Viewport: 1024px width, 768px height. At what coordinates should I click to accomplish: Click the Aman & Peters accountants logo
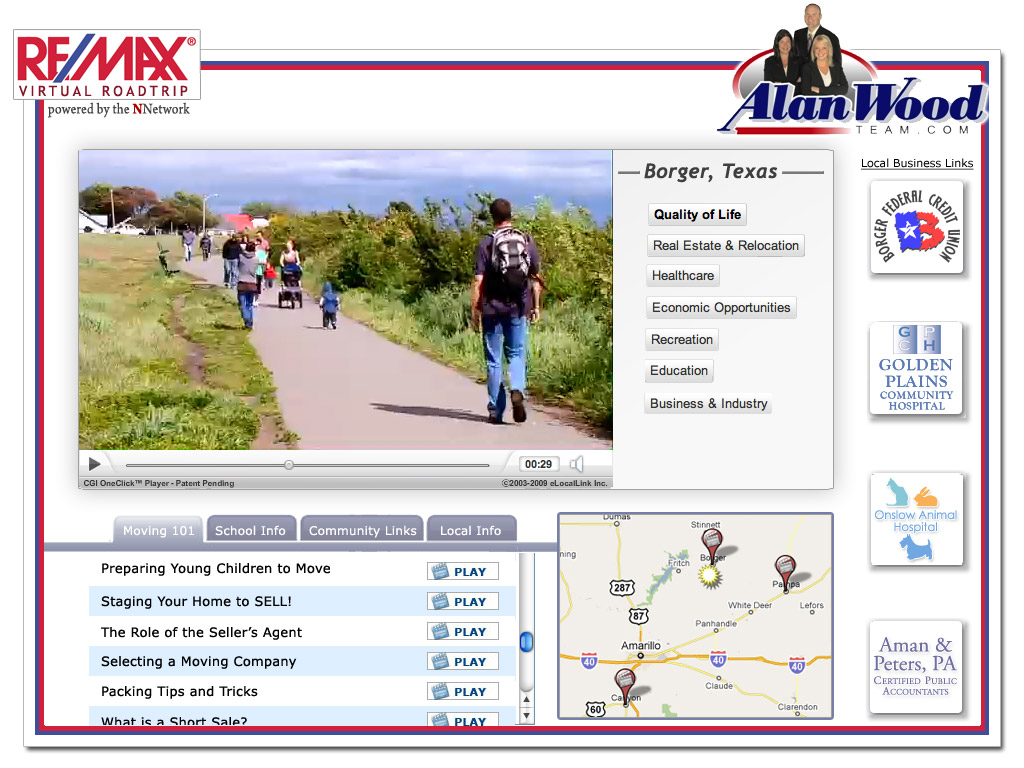coord(916,666)
